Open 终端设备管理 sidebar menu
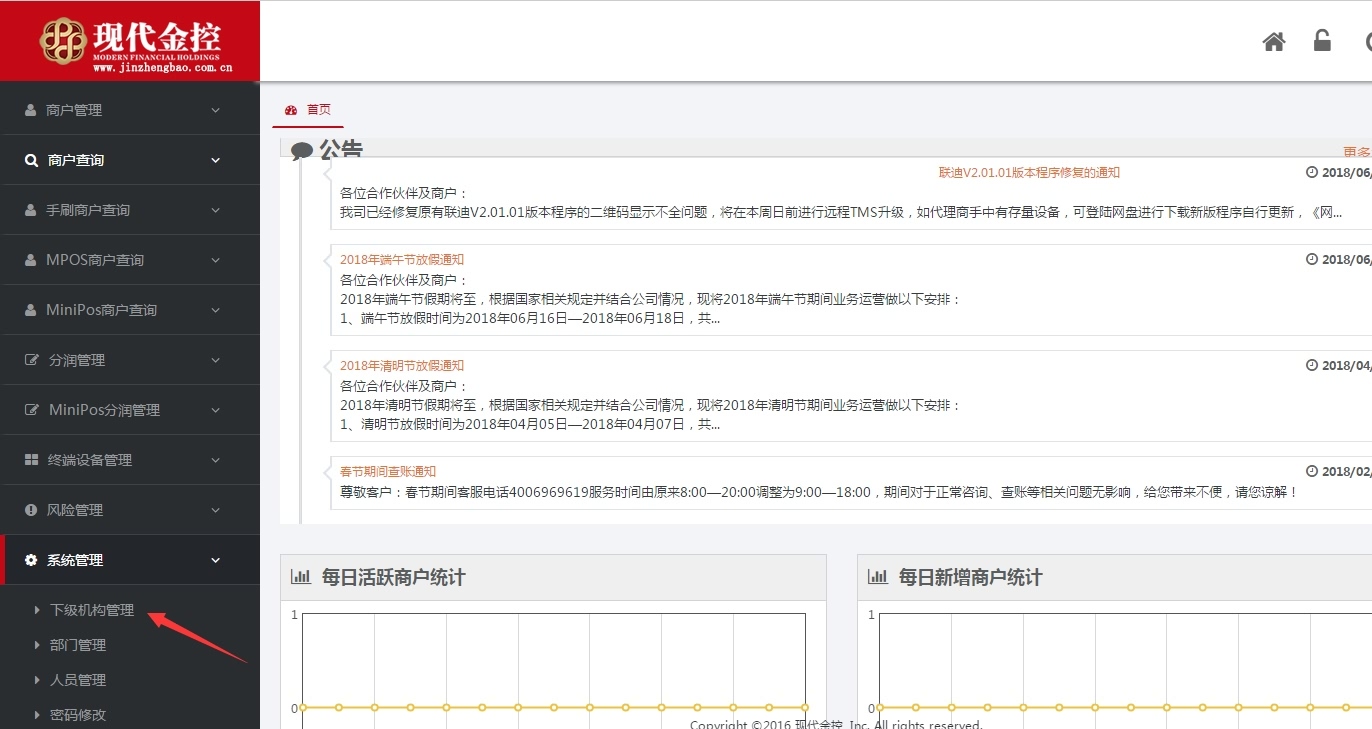Viewport: 1372px width, 729px height. [x=130, y=460]
